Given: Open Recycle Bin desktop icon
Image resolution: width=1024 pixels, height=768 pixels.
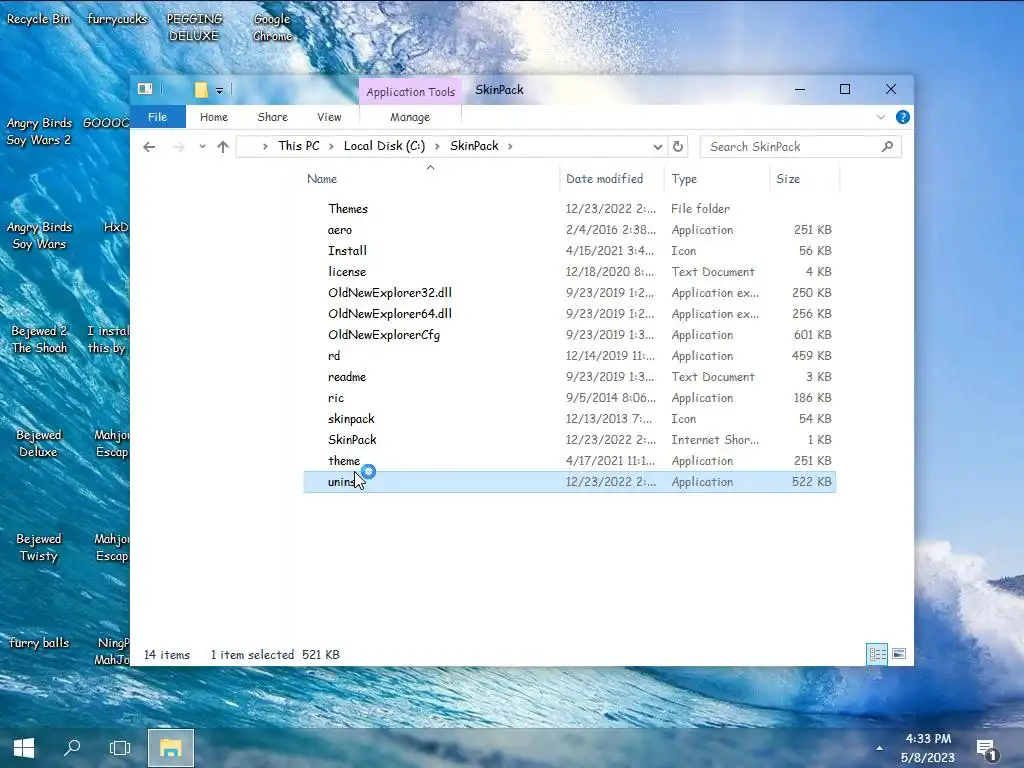Looking at the screenshot, I should tap(38, 19).
